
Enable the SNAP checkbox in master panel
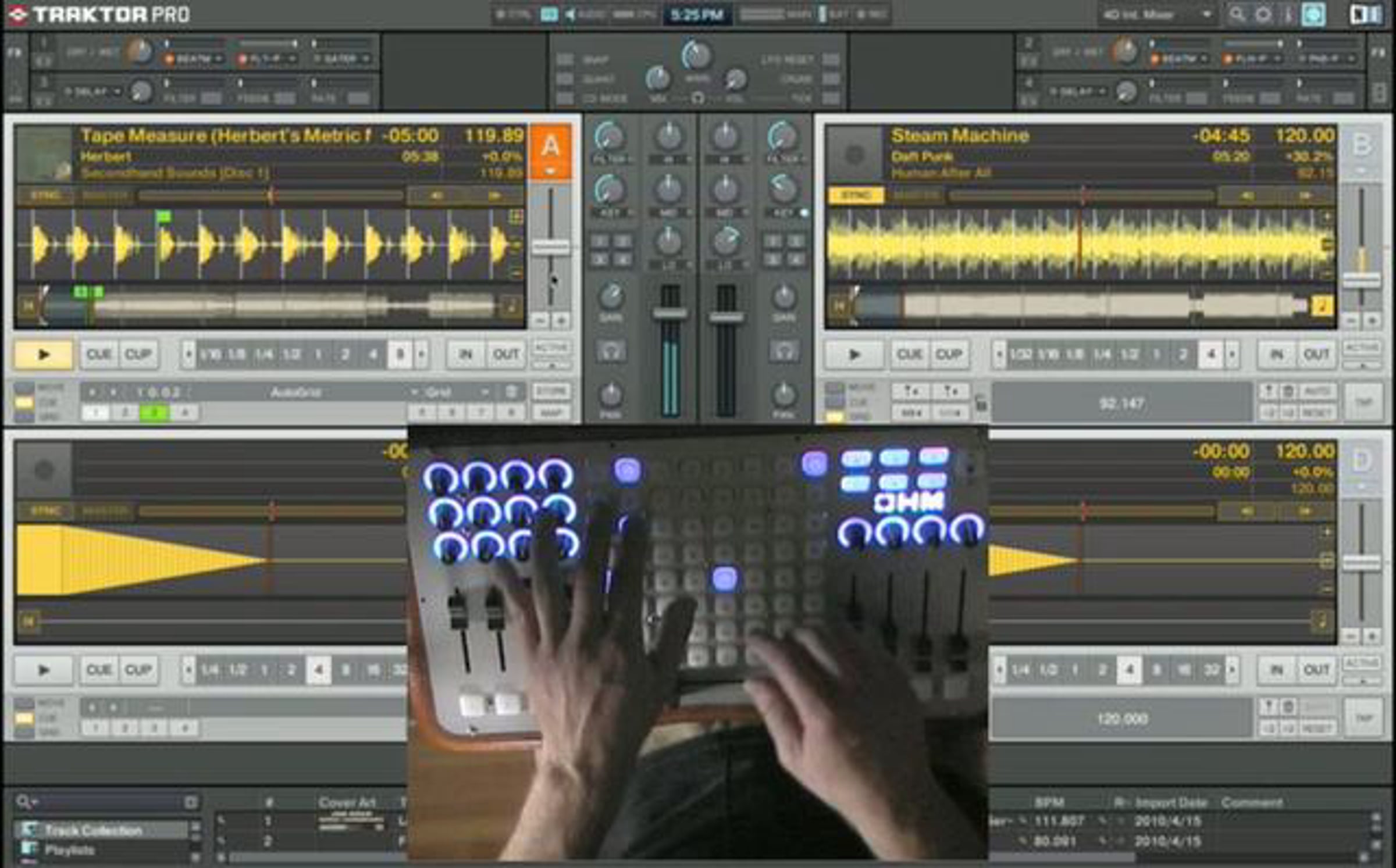[x=565, y=59]
